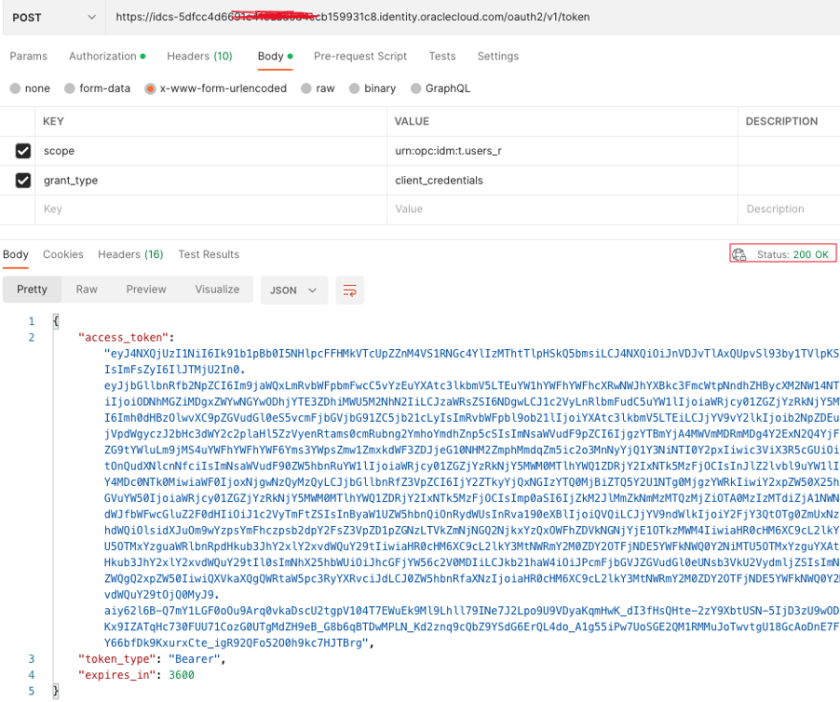Click the Visualize response view button
The height and width of the screenshot is (702, 840).
(217, 289)
